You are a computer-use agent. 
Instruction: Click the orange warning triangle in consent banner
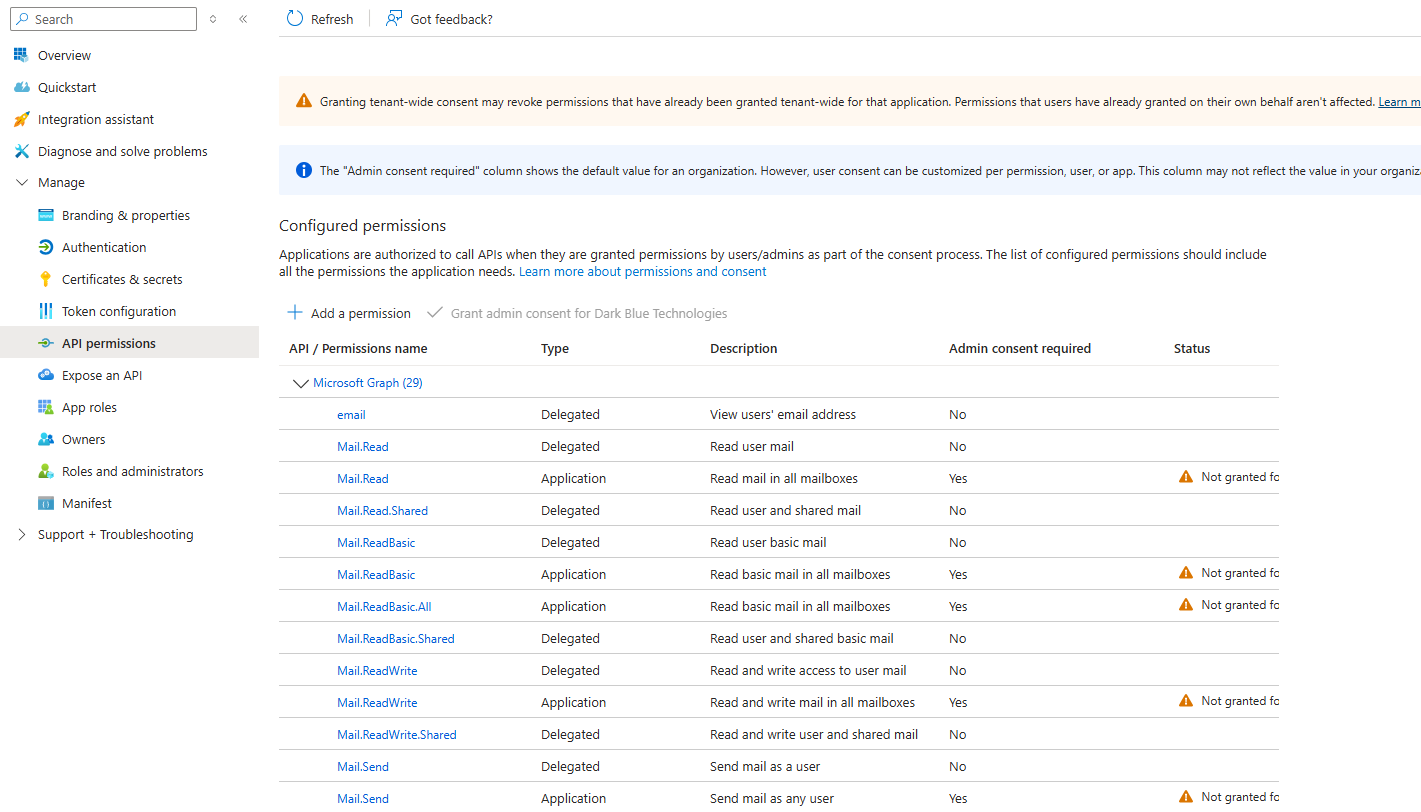tap(304, 101)
